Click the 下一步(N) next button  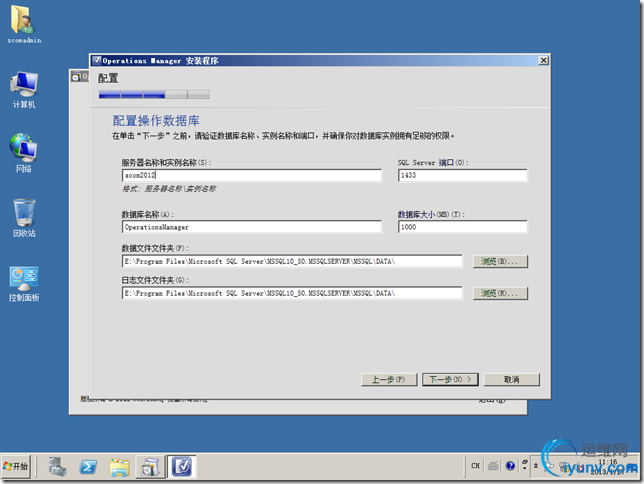[450, 380]
